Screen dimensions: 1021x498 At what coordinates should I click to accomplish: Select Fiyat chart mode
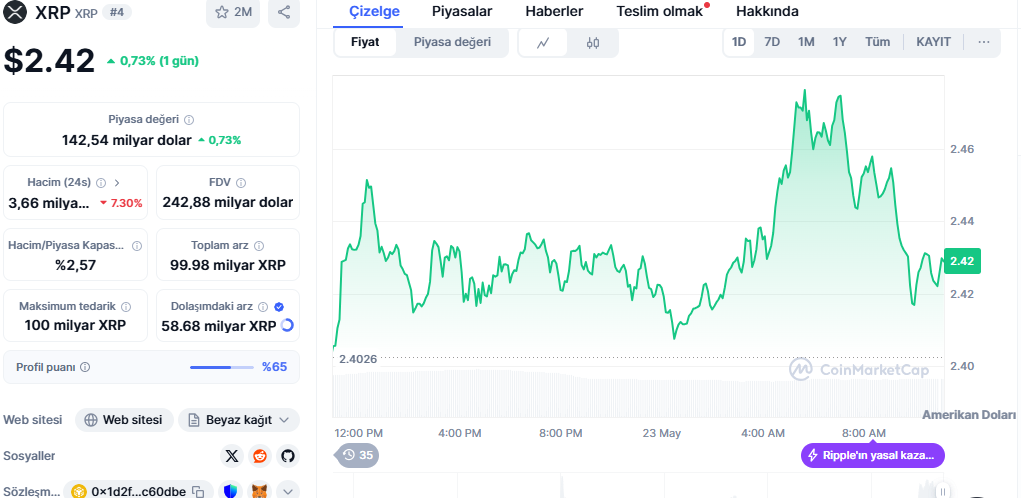365,42
